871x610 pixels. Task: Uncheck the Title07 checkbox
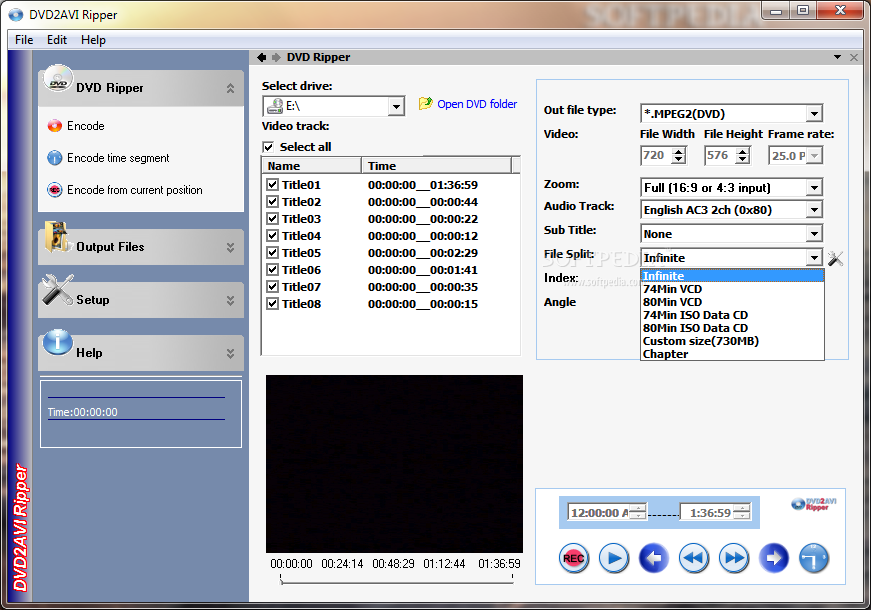(273, 287)
